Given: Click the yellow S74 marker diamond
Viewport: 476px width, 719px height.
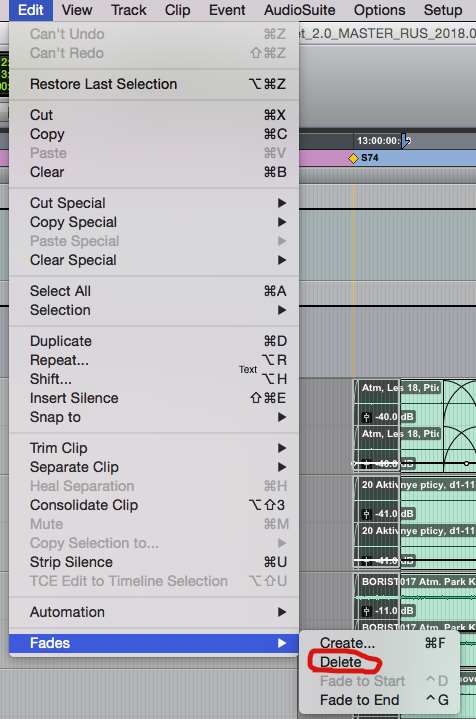Looking at the screenshot, I should 353,158.
